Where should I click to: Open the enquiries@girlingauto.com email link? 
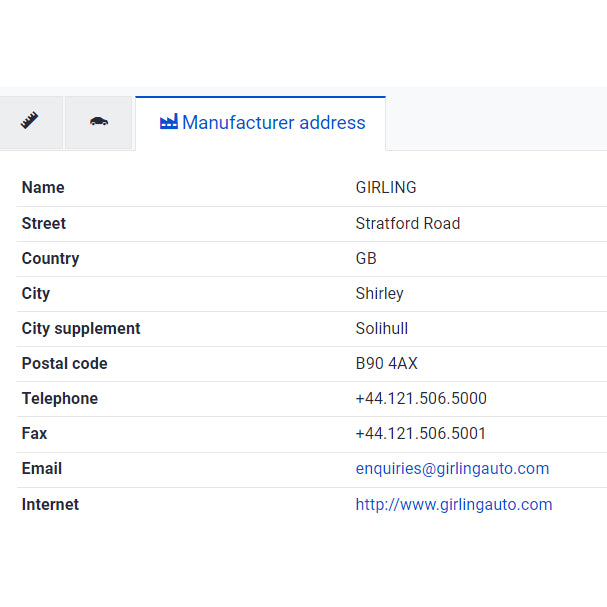pyautogui.click(x=452, y=469)
